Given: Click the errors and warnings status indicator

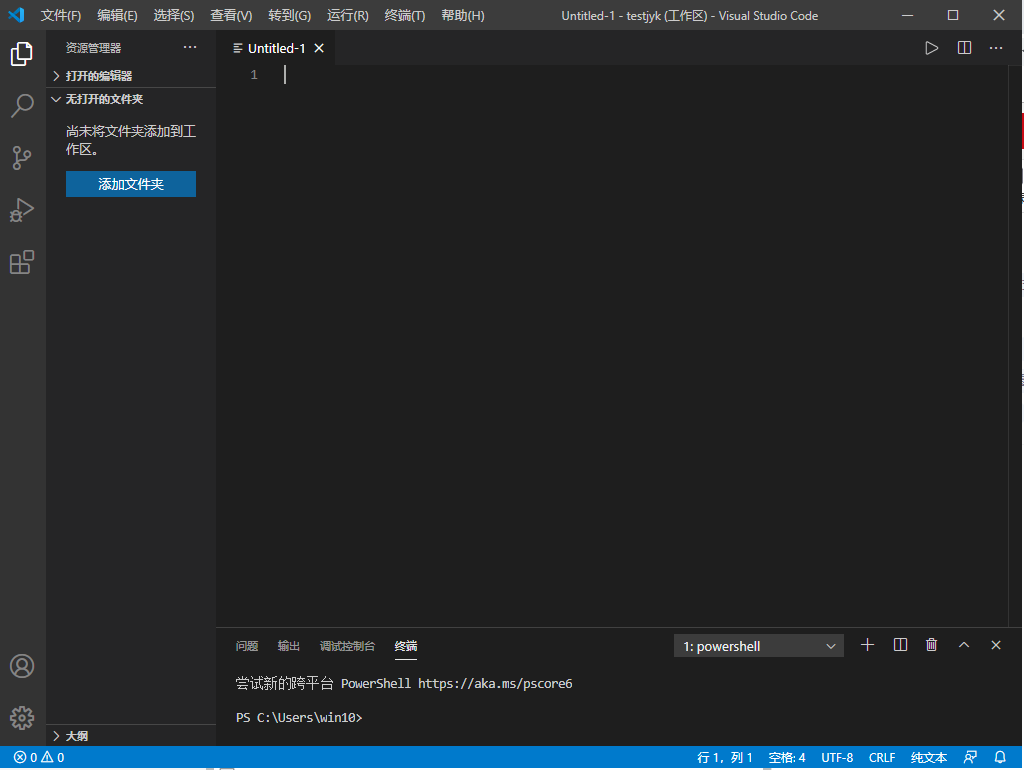Looking at the screenshot, I should click(x=39, y=758).
